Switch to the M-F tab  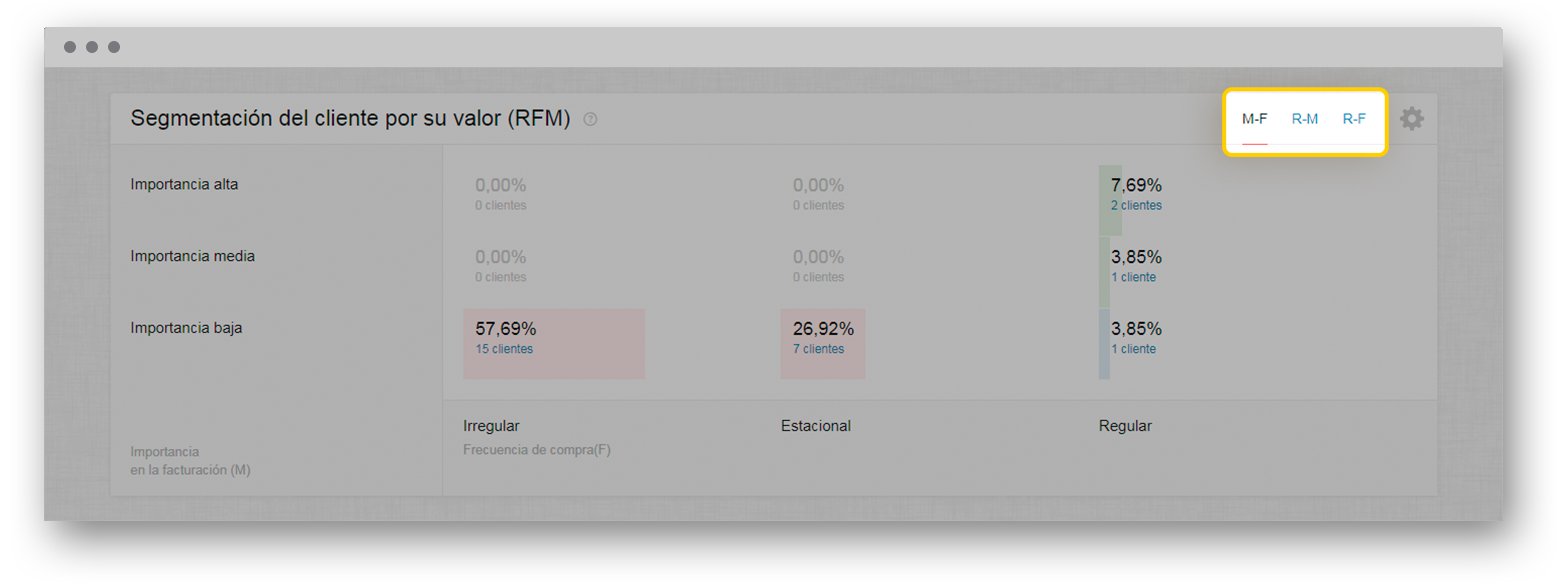point(1255,119)
